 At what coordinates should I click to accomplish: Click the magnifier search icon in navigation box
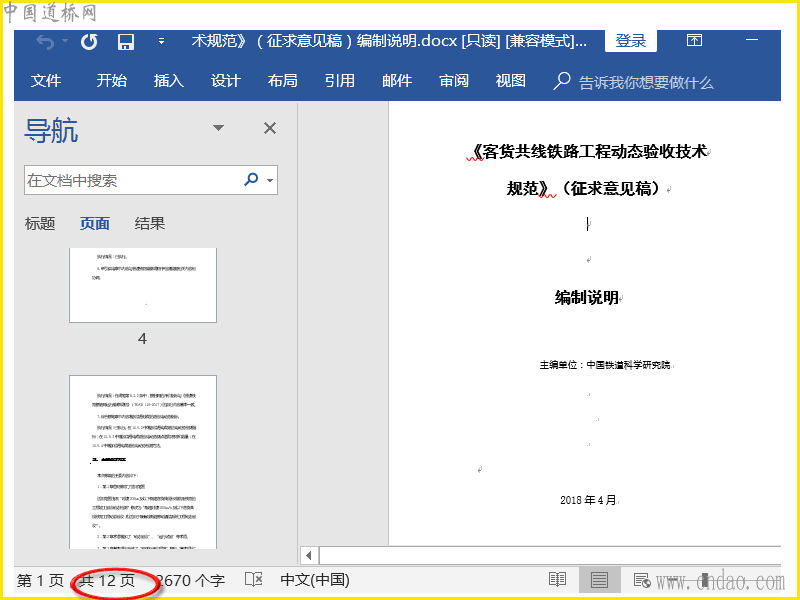[251, 180]
